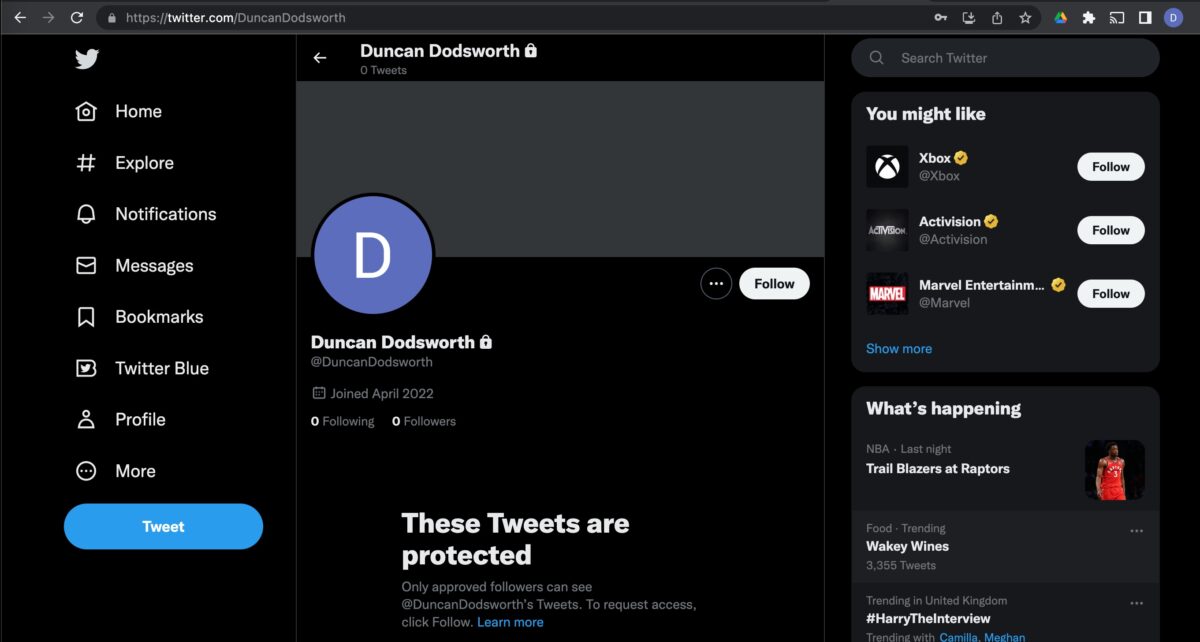This screenshot has width=1200, height=642.
Task: Click the Twitter Blue icon
Action: [x=87, y=368]
